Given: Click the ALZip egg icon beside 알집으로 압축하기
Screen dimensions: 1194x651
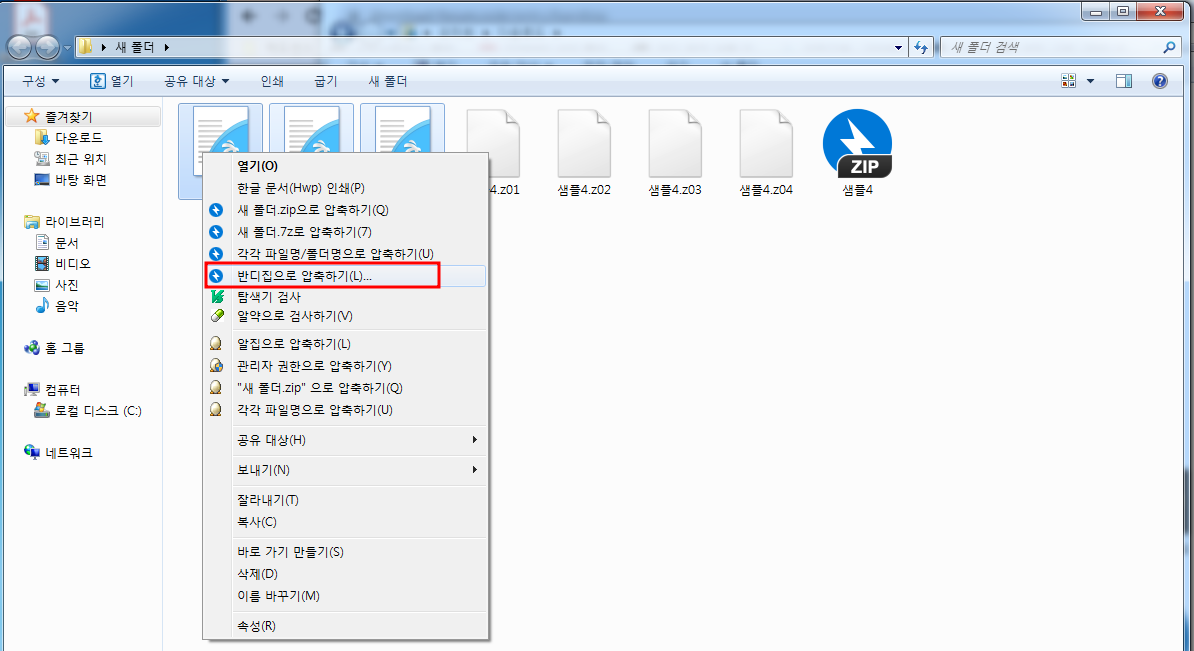Looking at the screenshot, I should click(x=217, y=343).
